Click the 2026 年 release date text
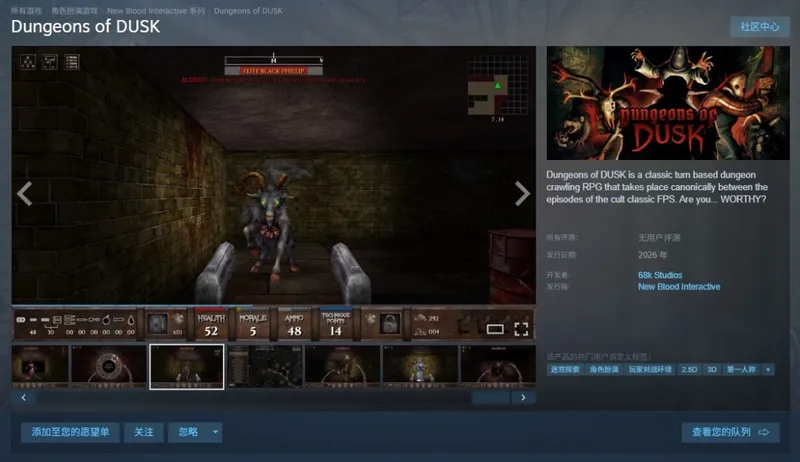Image resolution: width=800 pixels, height=462 pixels. pyautogui.click(x=653, y=254)
